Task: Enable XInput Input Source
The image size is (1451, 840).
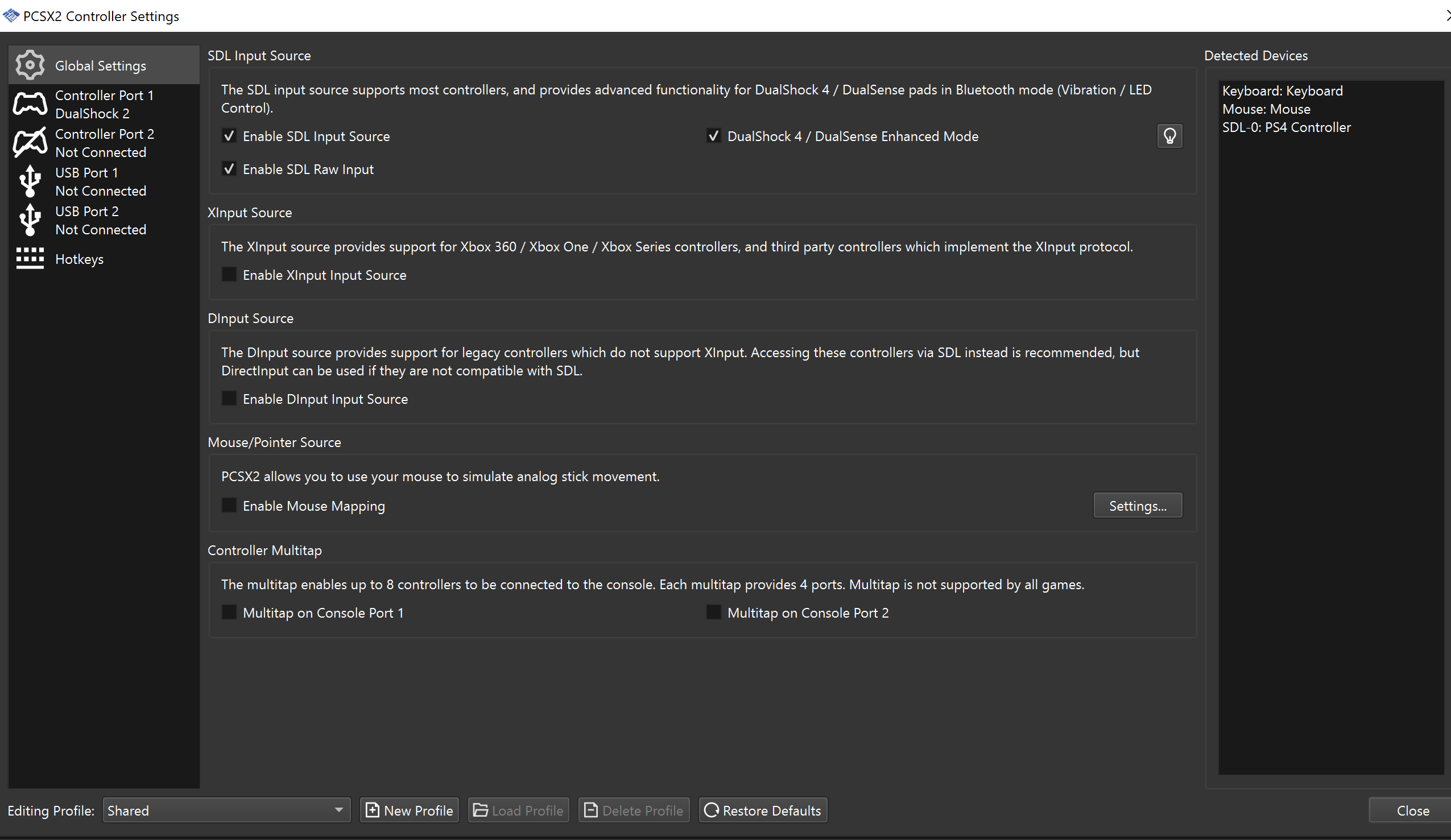Action: [x=229, y=274]
